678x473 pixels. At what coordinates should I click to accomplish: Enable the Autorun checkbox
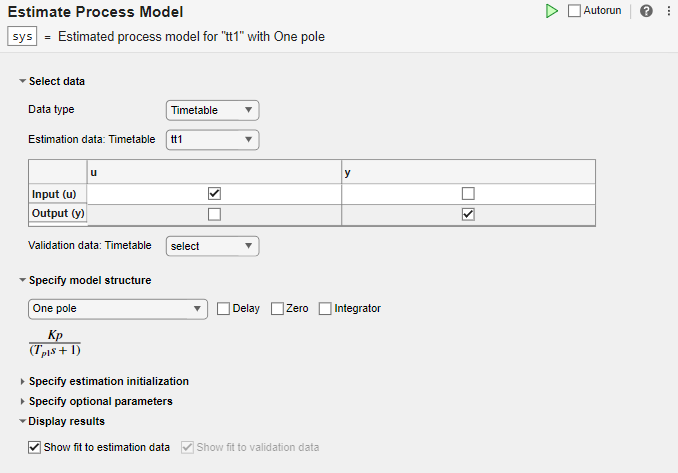click(574, 11)
